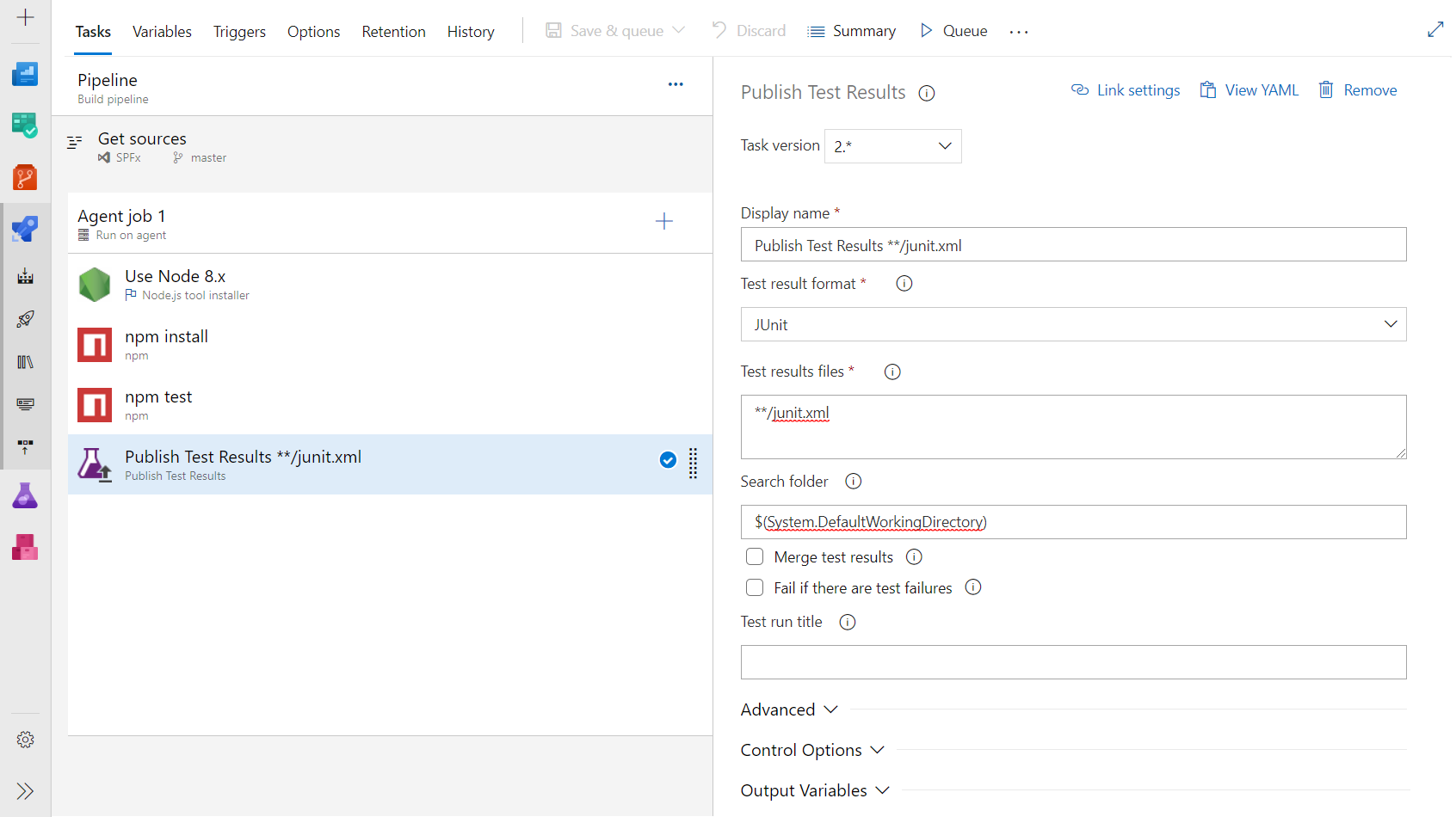Expand the Control Options section
This screenshot has height=817, width=1456.
pyautogui.click(x=811, y=750)
